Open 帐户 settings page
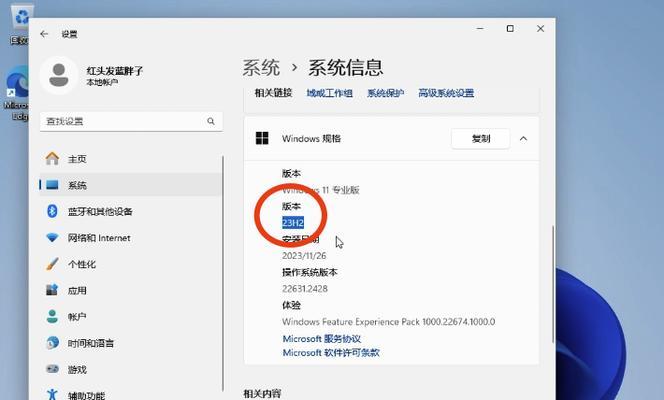 coord(130,317)
